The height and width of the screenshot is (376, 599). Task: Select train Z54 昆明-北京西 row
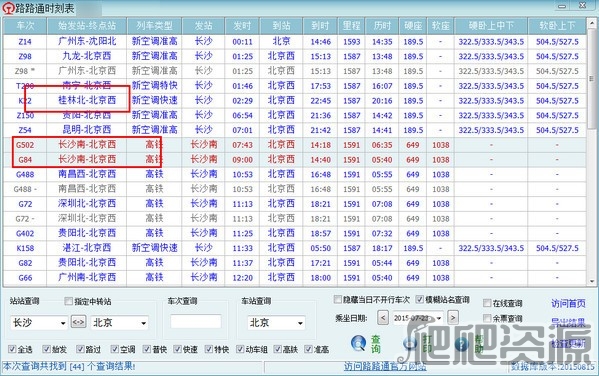(x=294, y=130)
